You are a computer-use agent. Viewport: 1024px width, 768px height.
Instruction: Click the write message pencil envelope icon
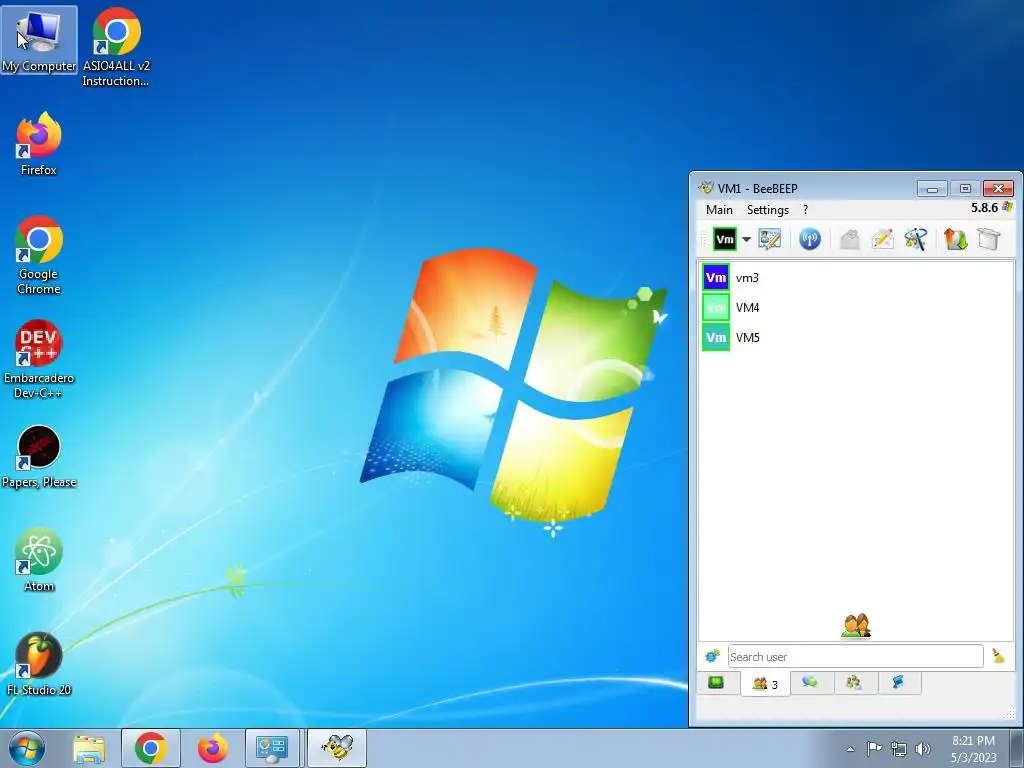(x=882, y=239)
